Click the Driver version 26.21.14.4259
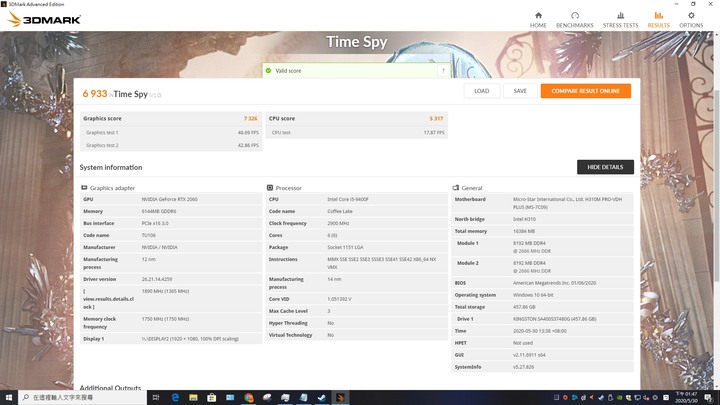The width and height of the screenshot is (720, 405). [157, 279]
